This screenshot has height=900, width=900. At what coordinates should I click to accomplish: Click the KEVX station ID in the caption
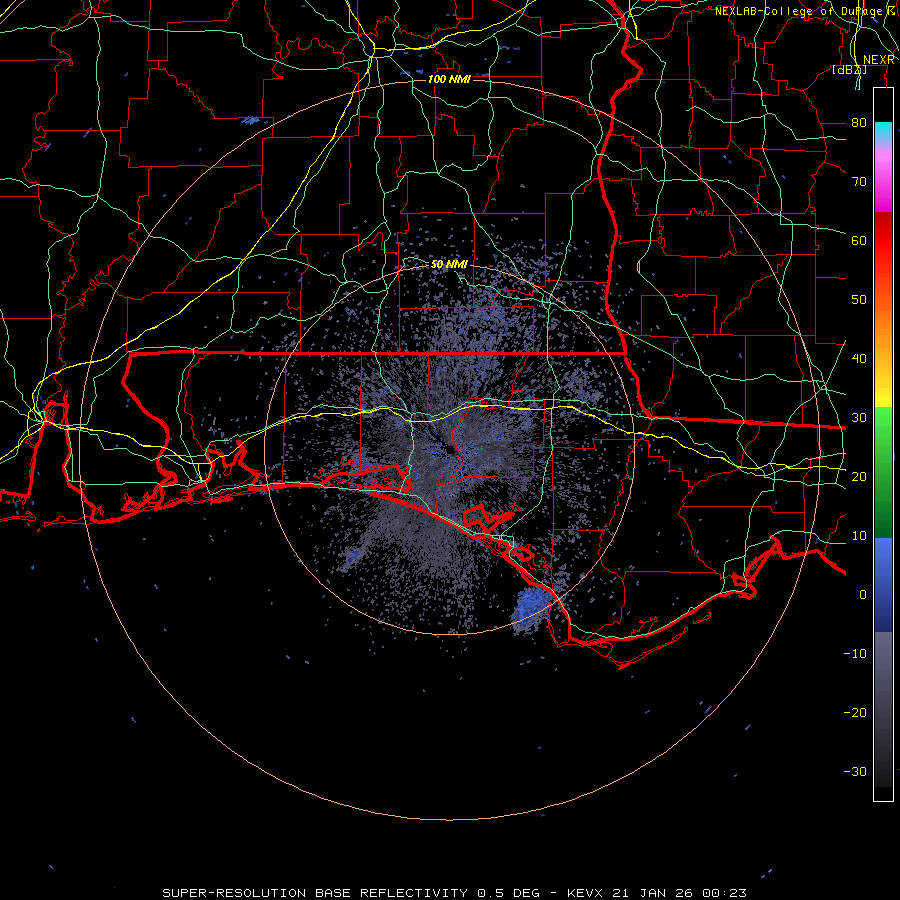click(584, 893)
